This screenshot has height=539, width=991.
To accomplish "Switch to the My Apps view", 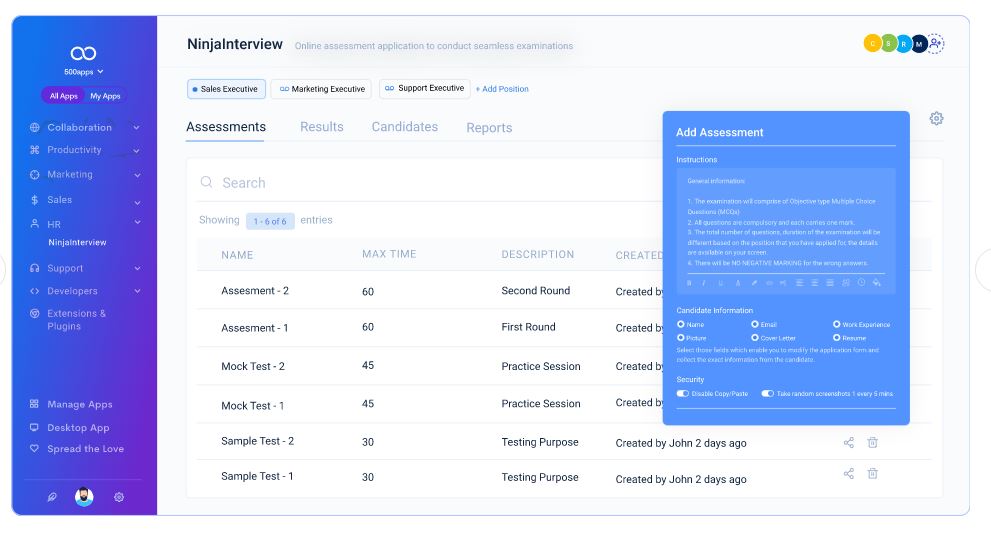I will [x=105, y=96].
